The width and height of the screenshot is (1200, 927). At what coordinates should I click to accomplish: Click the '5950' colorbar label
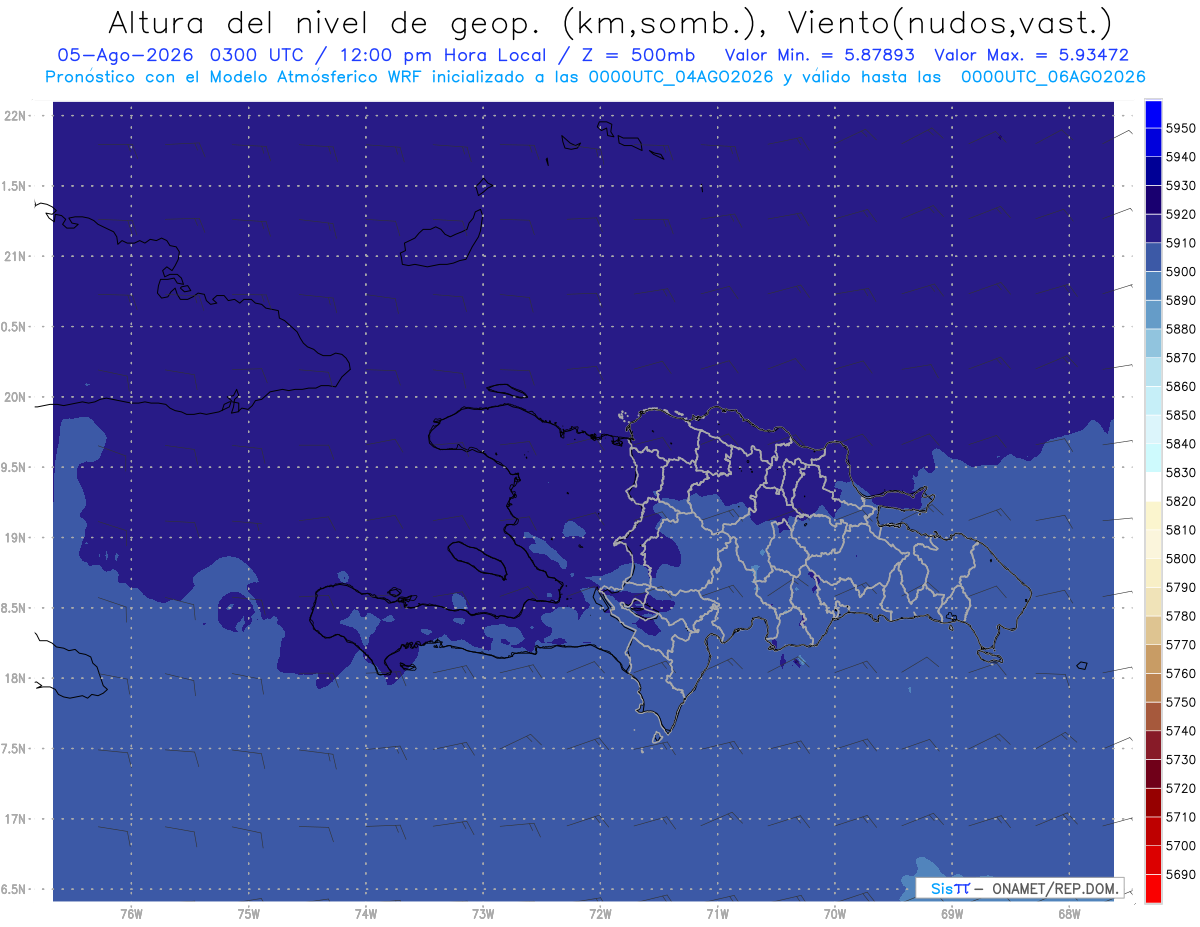pos(1181,129)
